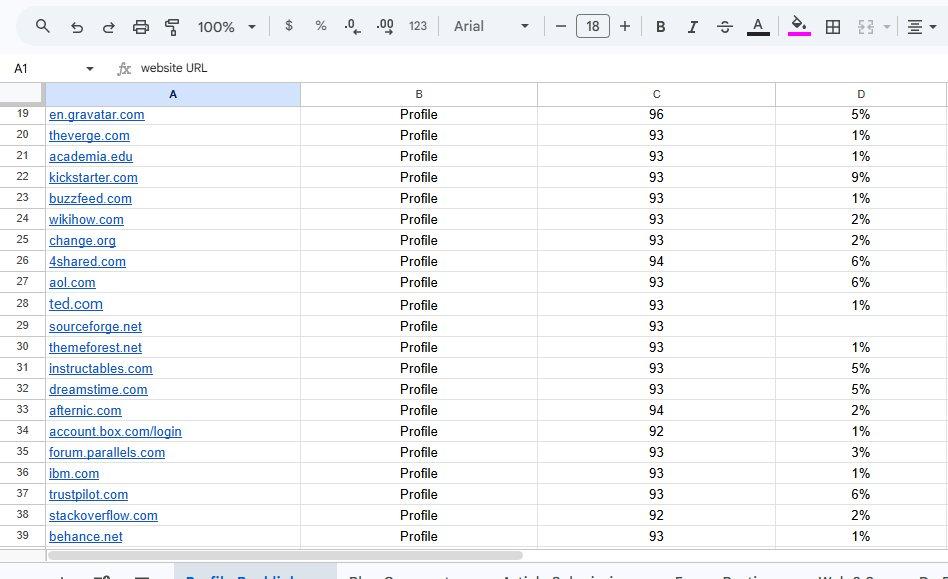Open the zoom 100% dropdown
The image size is (948, 579).
tap(227, 27)
